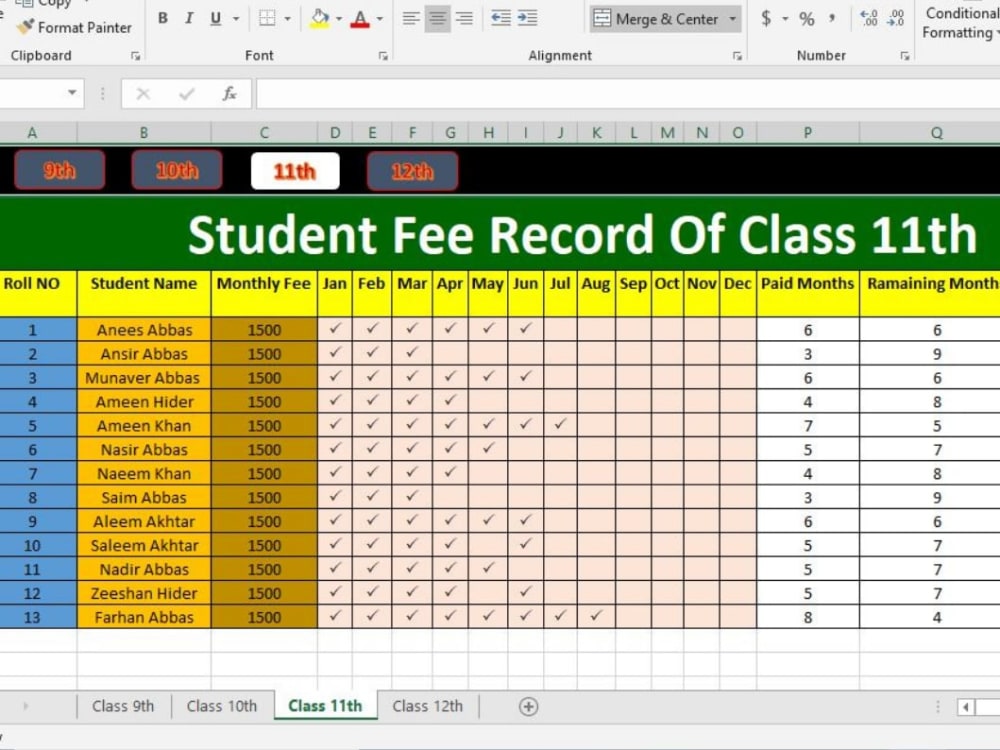Screen dimensions: 1000x750
Task: Switch to Class 12th sheet tab
Action: (428, 706)
